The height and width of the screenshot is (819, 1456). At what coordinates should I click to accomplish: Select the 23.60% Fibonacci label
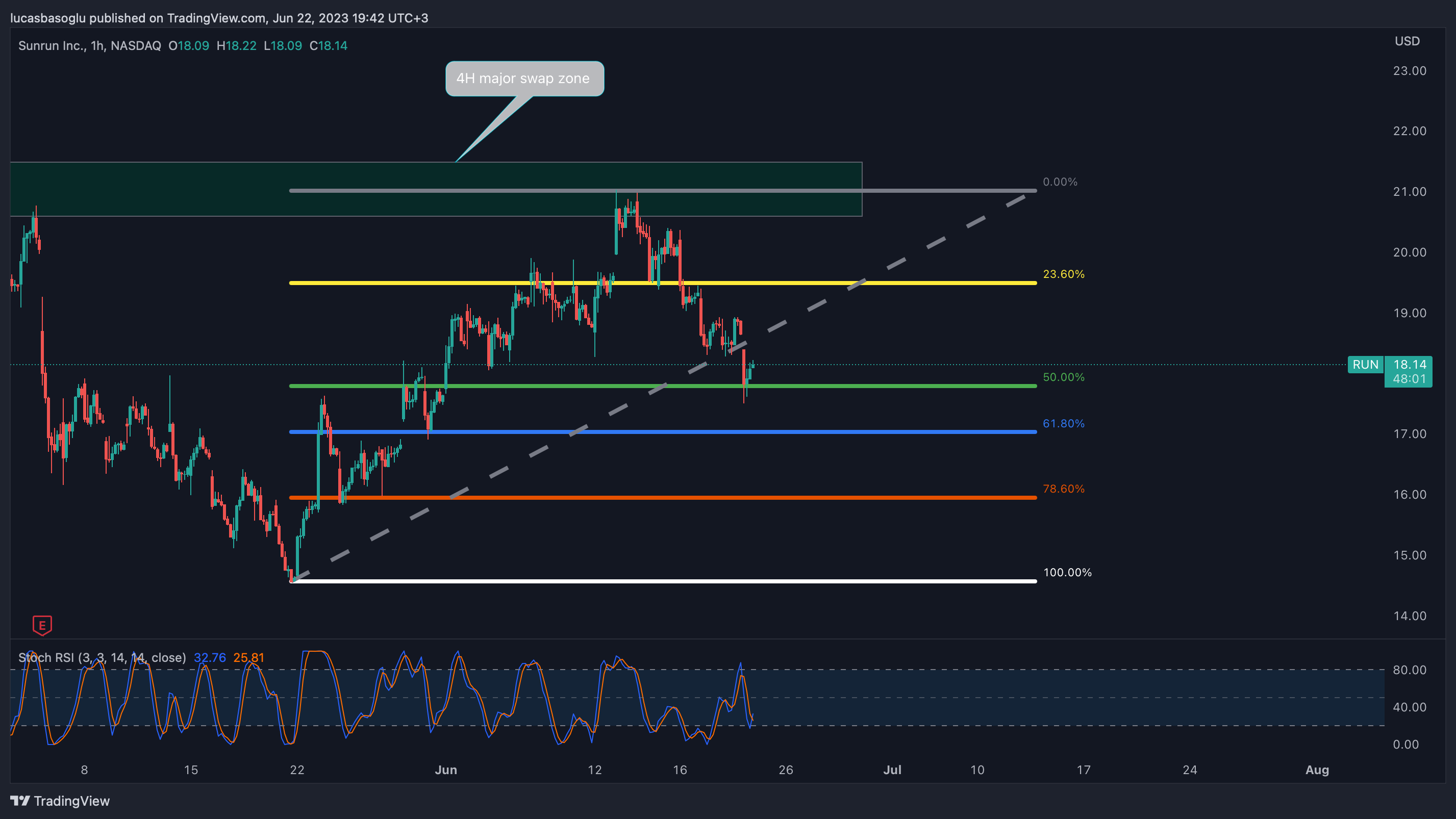(1063, 274)
